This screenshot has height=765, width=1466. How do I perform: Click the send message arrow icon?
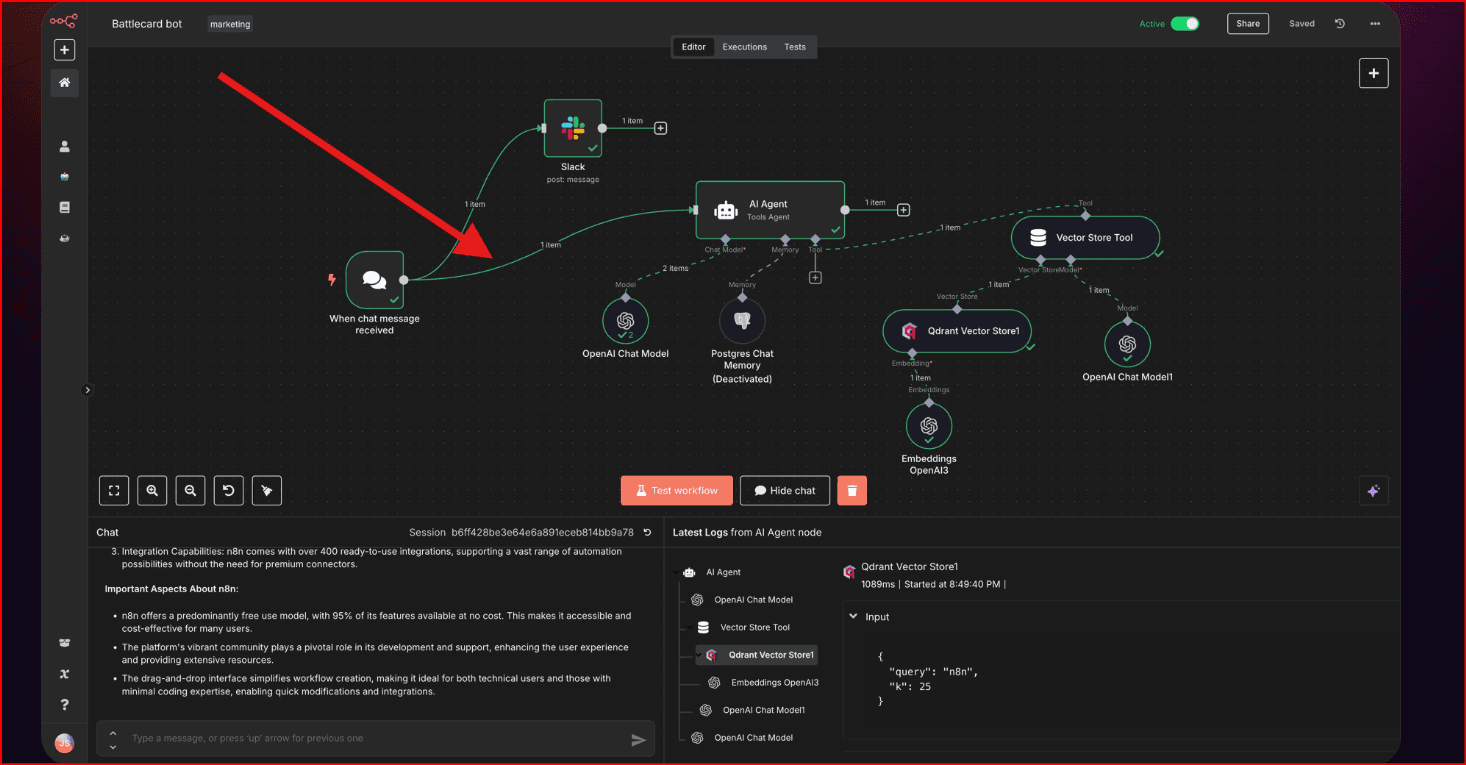pos(638,740)
